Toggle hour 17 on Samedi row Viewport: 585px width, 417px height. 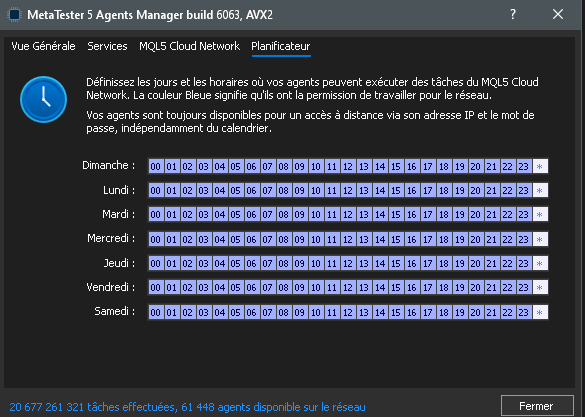pos(428,312)
